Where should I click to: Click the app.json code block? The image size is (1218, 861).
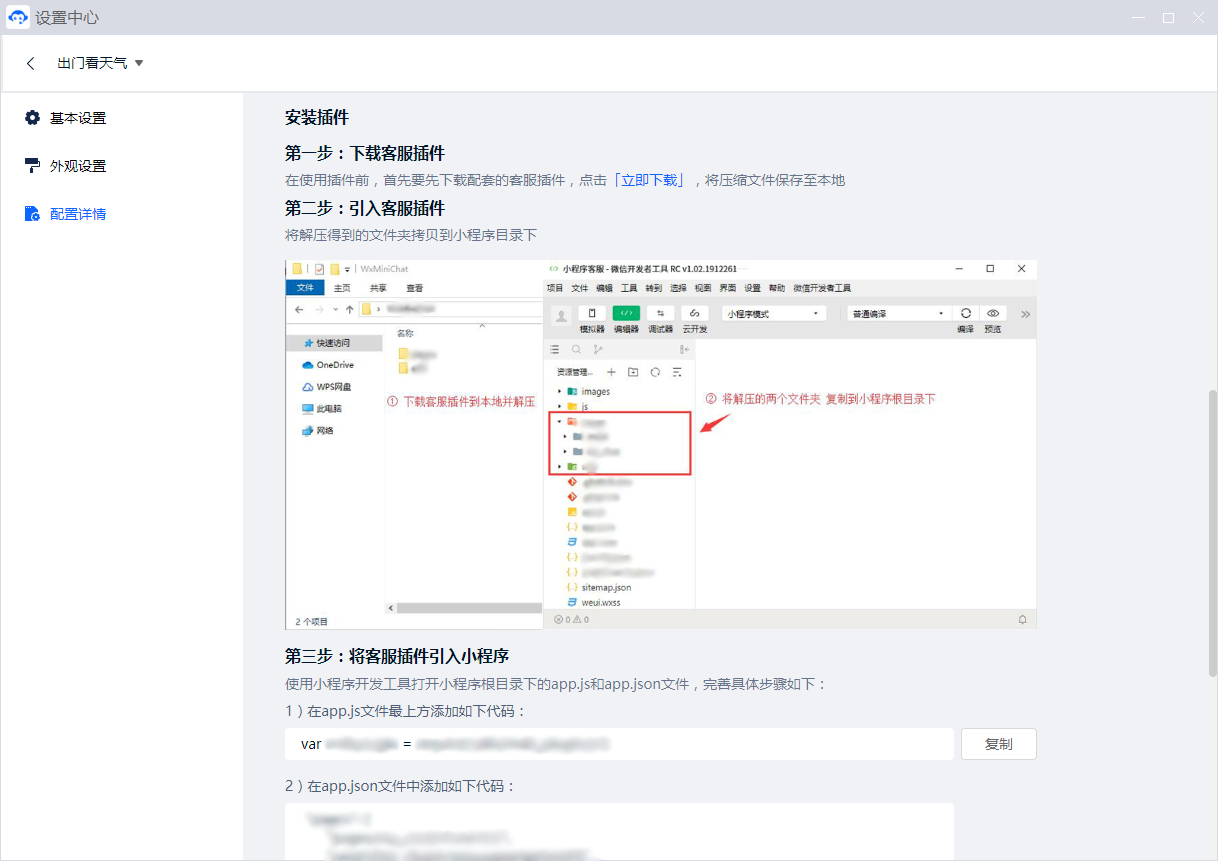(x=618, y=831)
